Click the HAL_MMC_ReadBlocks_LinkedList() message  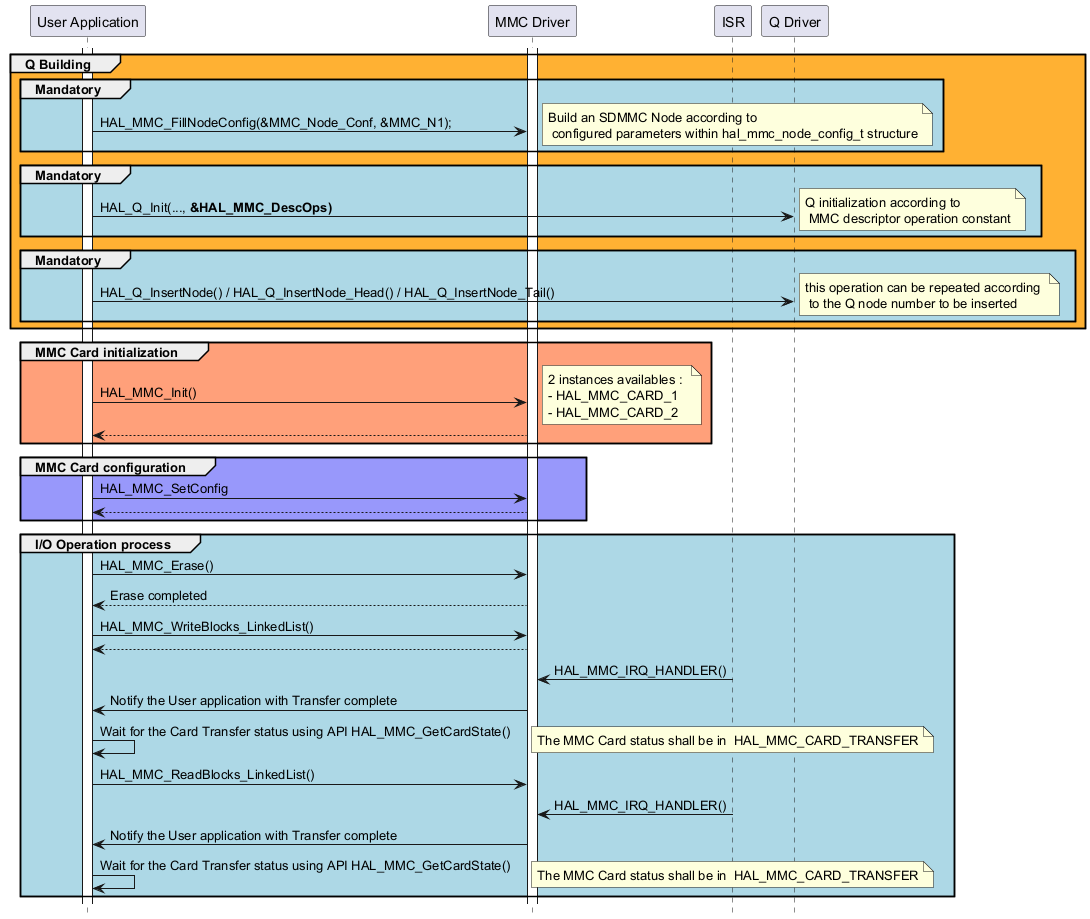pyautogui.click(x=206, y=774)
